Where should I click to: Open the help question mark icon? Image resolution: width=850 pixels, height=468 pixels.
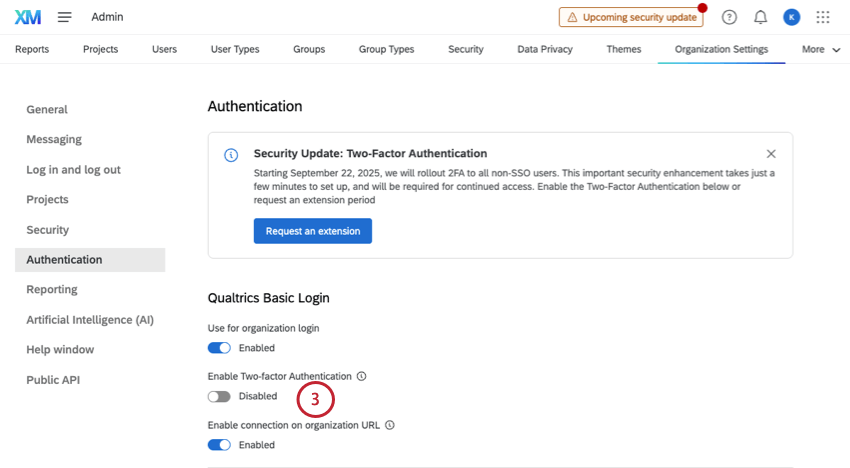(x=729, y=17)
